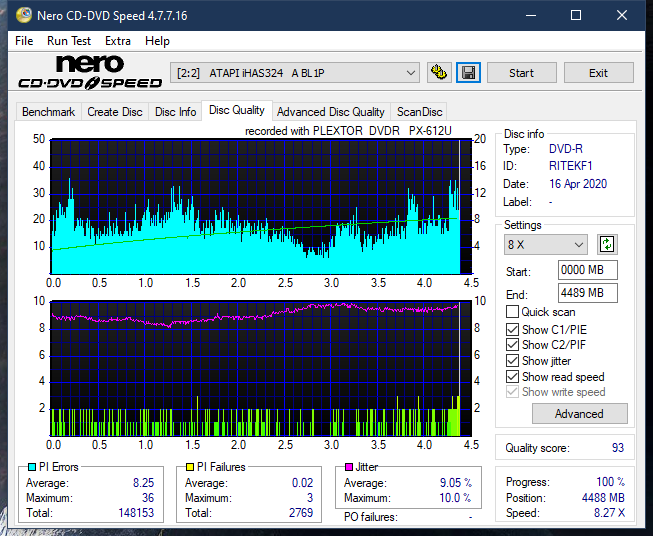The height and width of the screenshot is (536, 653).
Task: Click the disc type DVD-R value
Action: coord(566,149)
